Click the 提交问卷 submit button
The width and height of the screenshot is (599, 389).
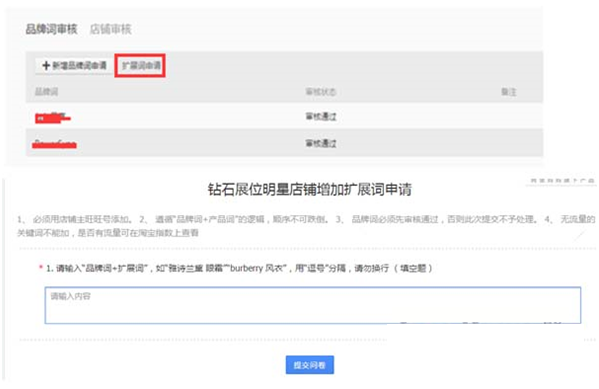click(x=309, y=365)
